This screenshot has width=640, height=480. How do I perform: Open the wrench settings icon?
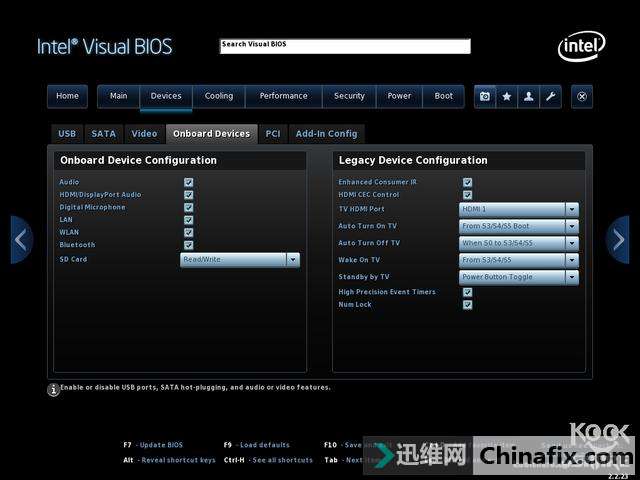coord(551,96)
